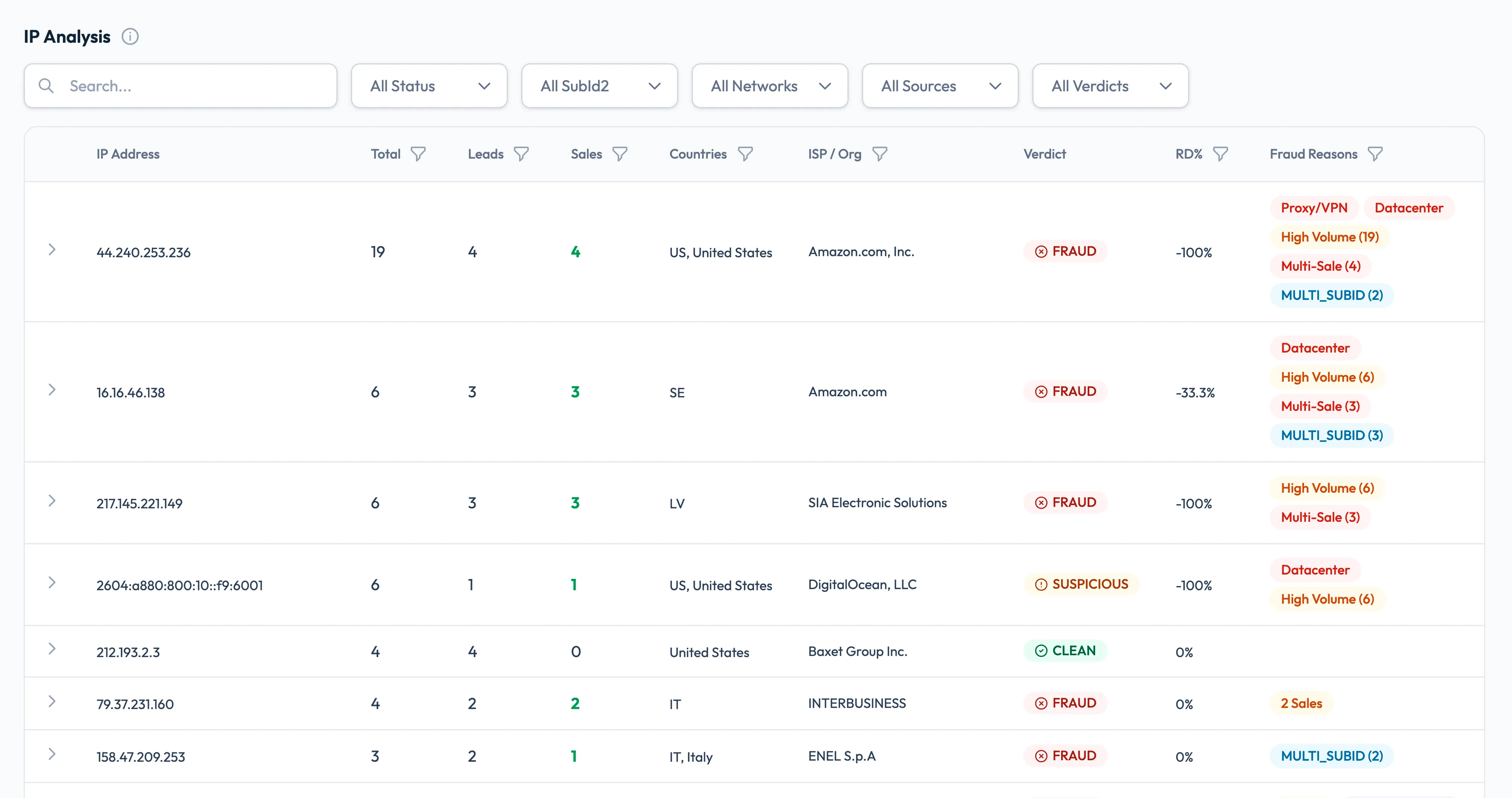
Task: Click the Countries column filter icon
Action: coord(746,154)
